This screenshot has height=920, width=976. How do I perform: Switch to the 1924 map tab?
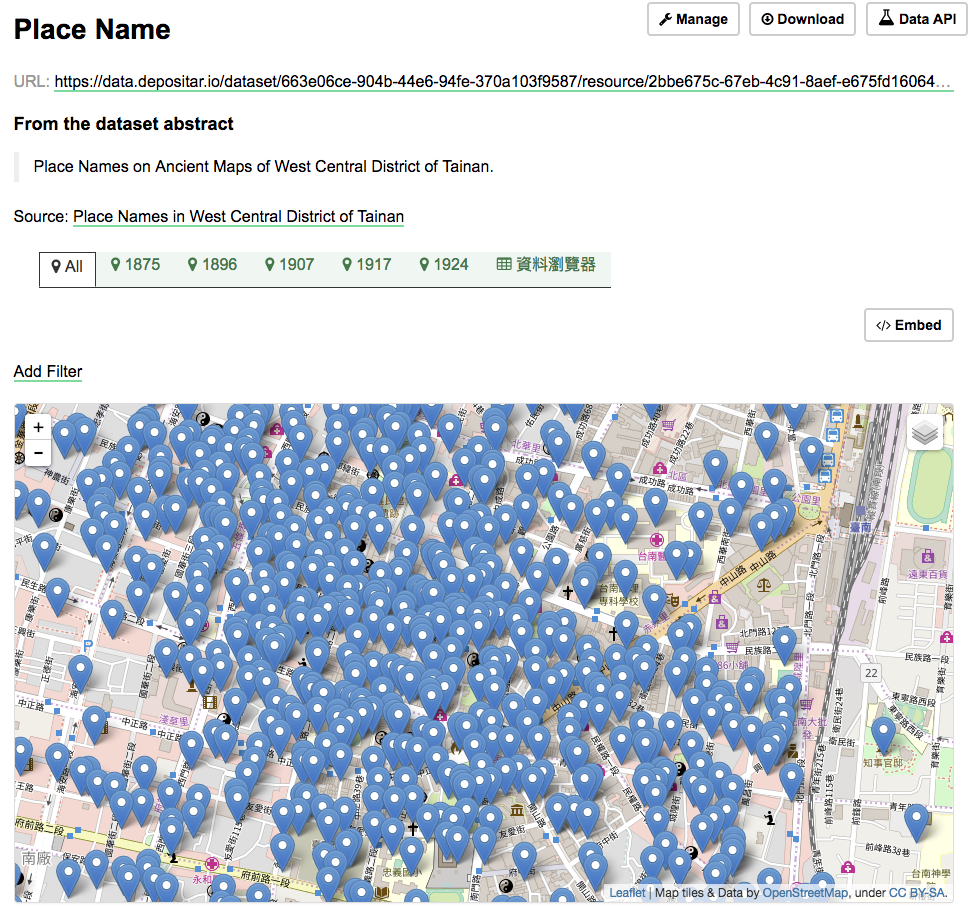pos(444,265)
